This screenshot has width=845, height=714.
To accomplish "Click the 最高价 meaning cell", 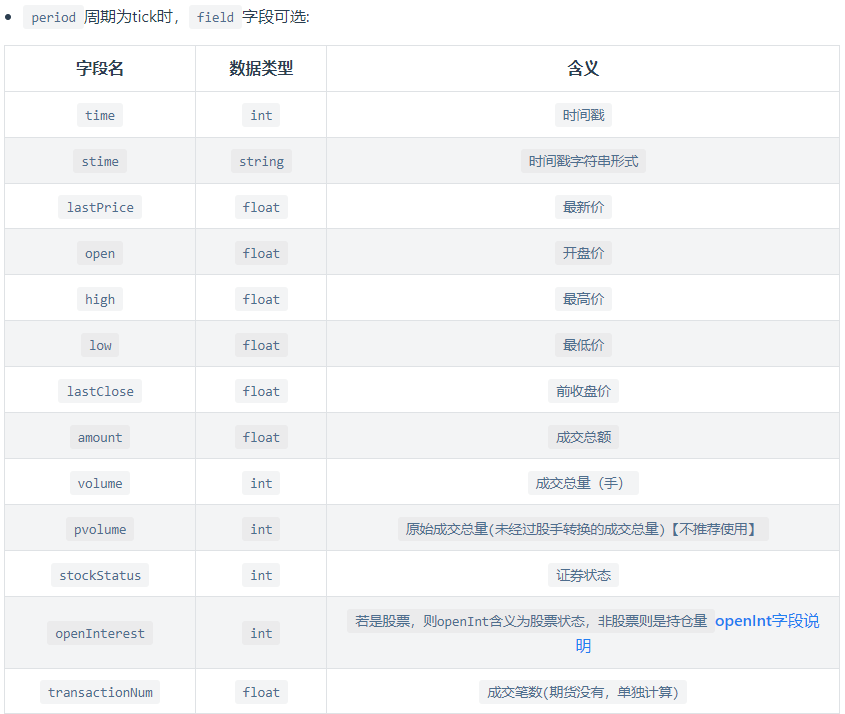I will (583, 299).
